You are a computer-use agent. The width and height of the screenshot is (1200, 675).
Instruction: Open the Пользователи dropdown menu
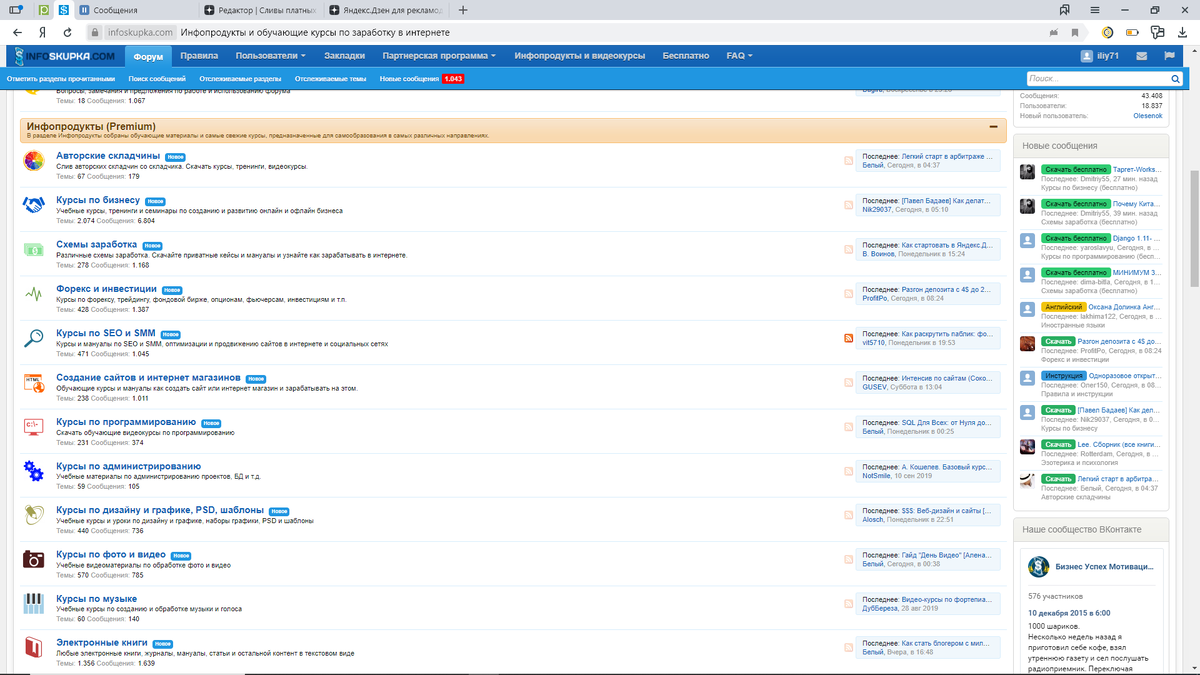pyautogui.click(x=271, y=56)
